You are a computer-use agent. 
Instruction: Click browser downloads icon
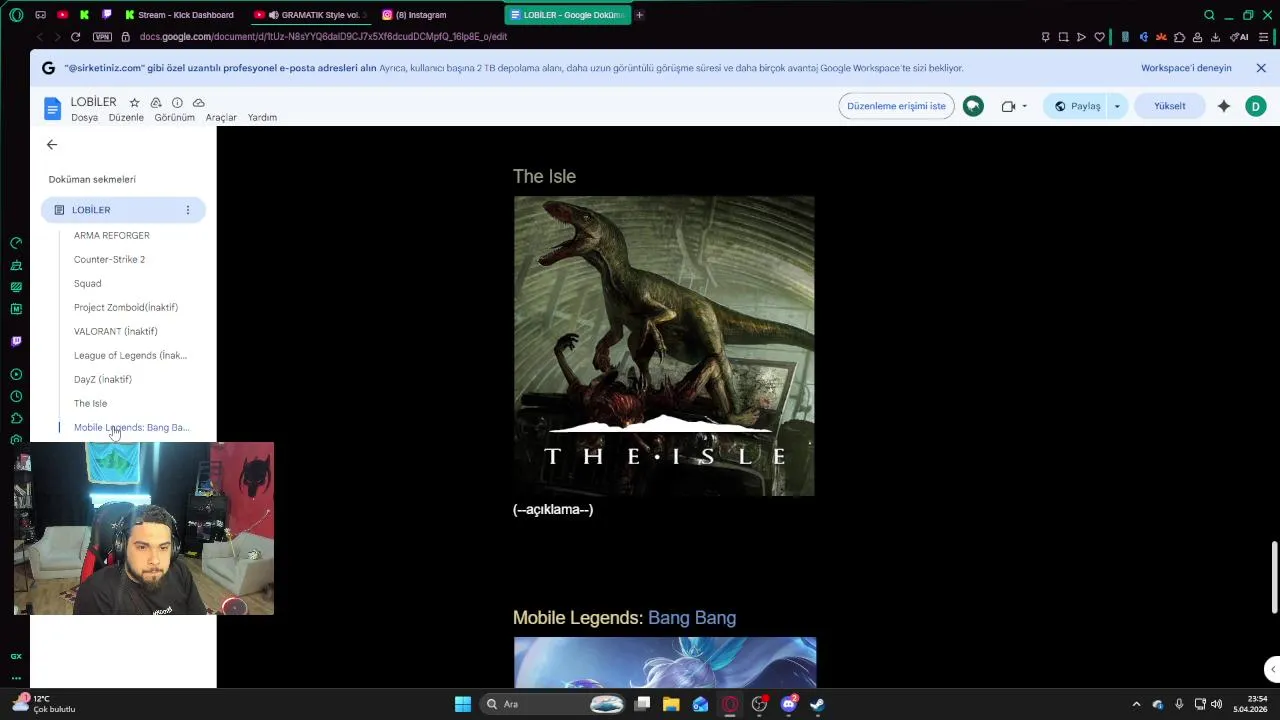pyautogui.click(x=1215, y=37)
